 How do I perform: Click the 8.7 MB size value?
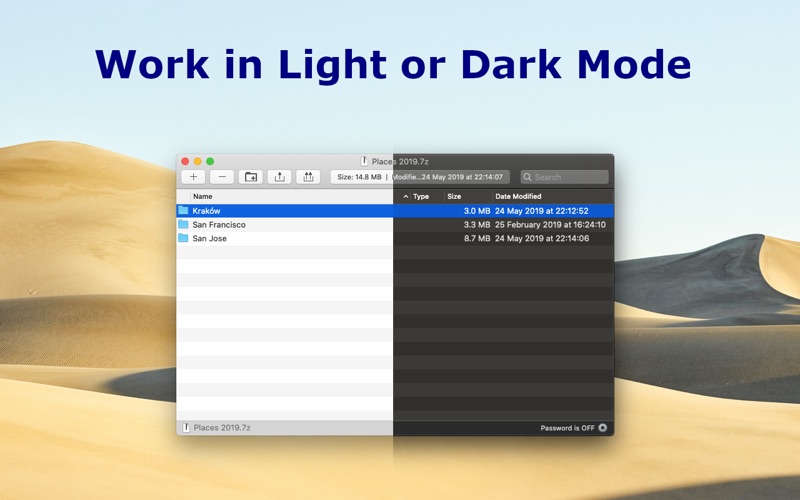[477, 238]
